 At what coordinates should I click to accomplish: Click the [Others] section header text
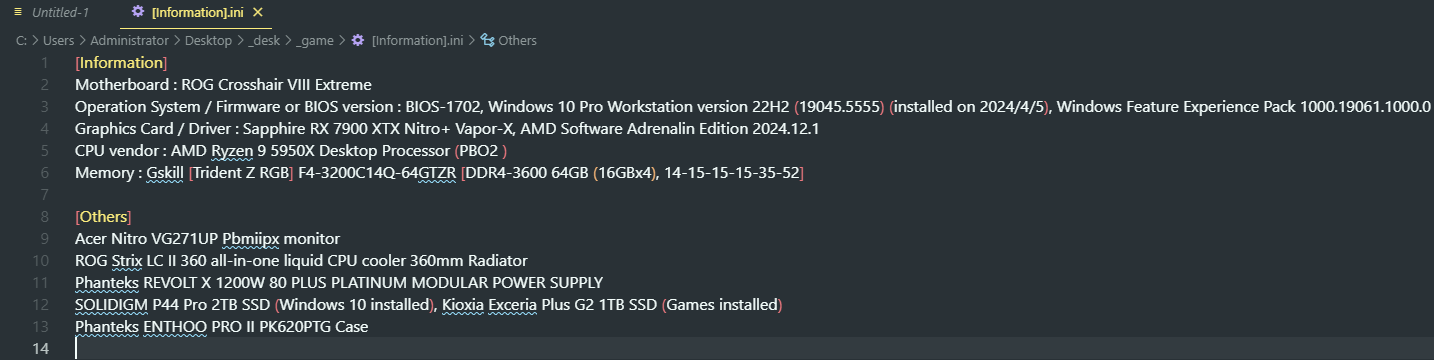pos(103,216)
